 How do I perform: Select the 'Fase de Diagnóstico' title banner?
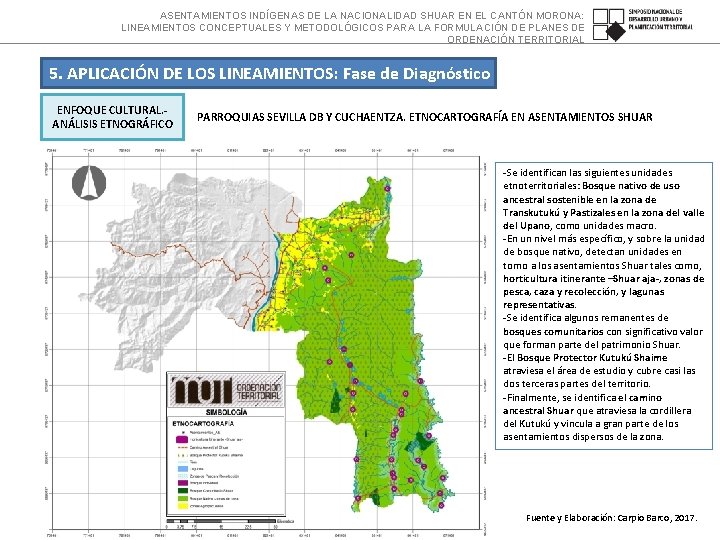pyautogui.click(x=269, y=73)
